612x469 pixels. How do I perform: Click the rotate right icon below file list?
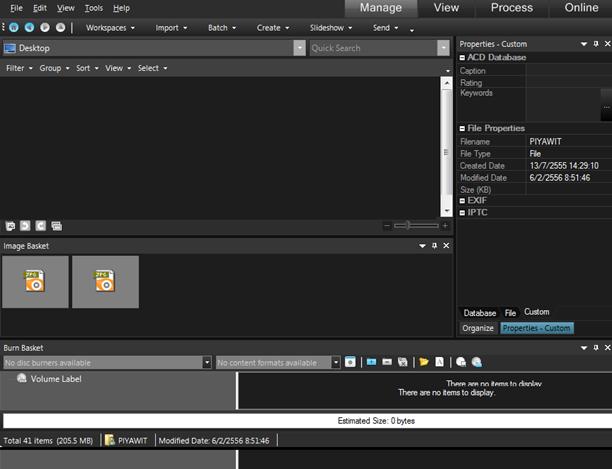click(41, 226)
